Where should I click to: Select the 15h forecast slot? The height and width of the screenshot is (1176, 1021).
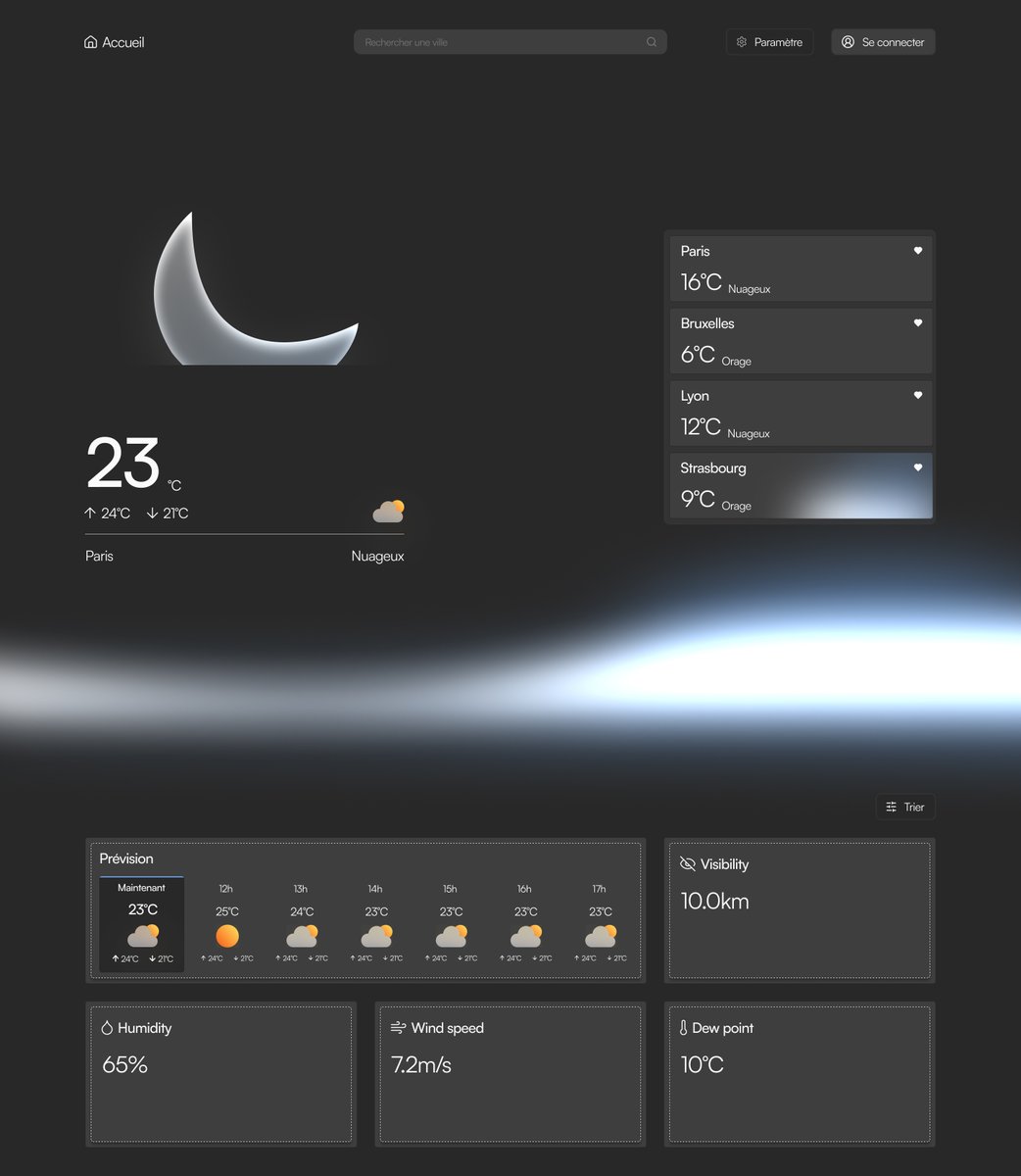450,924
